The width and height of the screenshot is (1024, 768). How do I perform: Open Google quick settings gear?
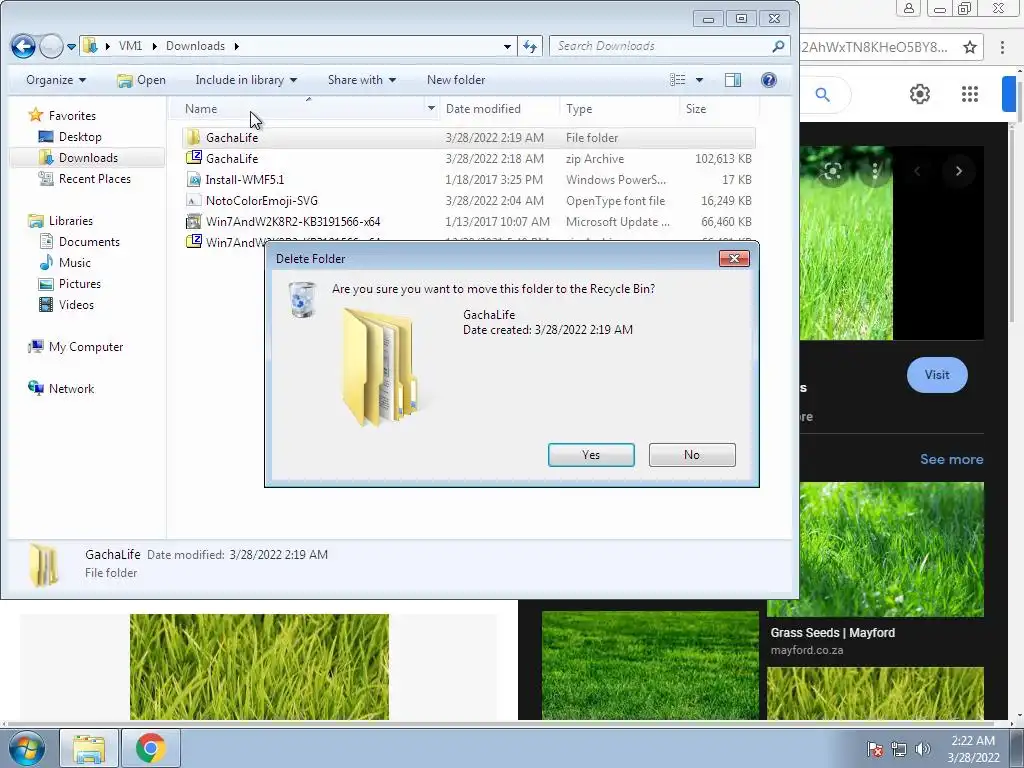click(920, 94)
